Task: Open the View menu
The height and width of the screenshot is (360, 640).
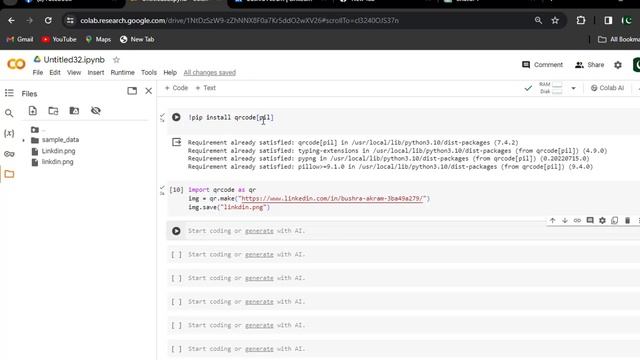Action: [74, 72]
